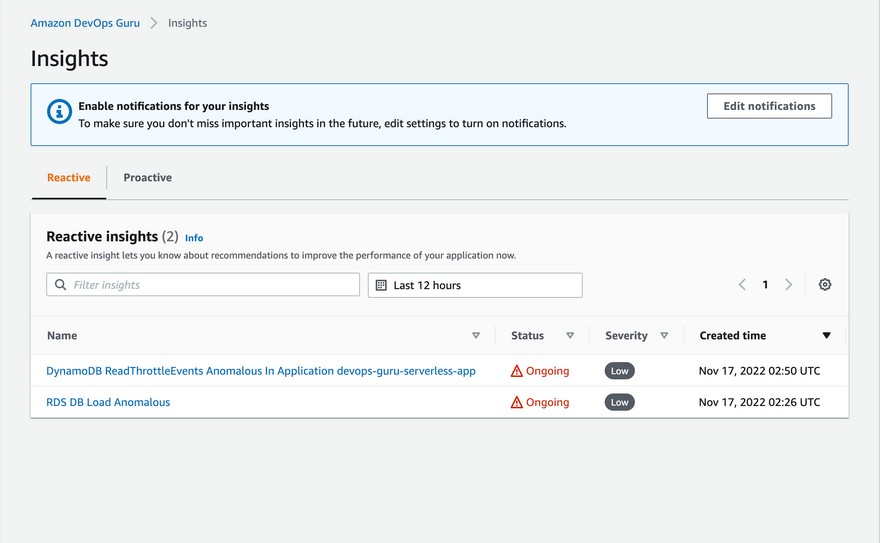Sort table by Name column arrow

click(476, 336)
